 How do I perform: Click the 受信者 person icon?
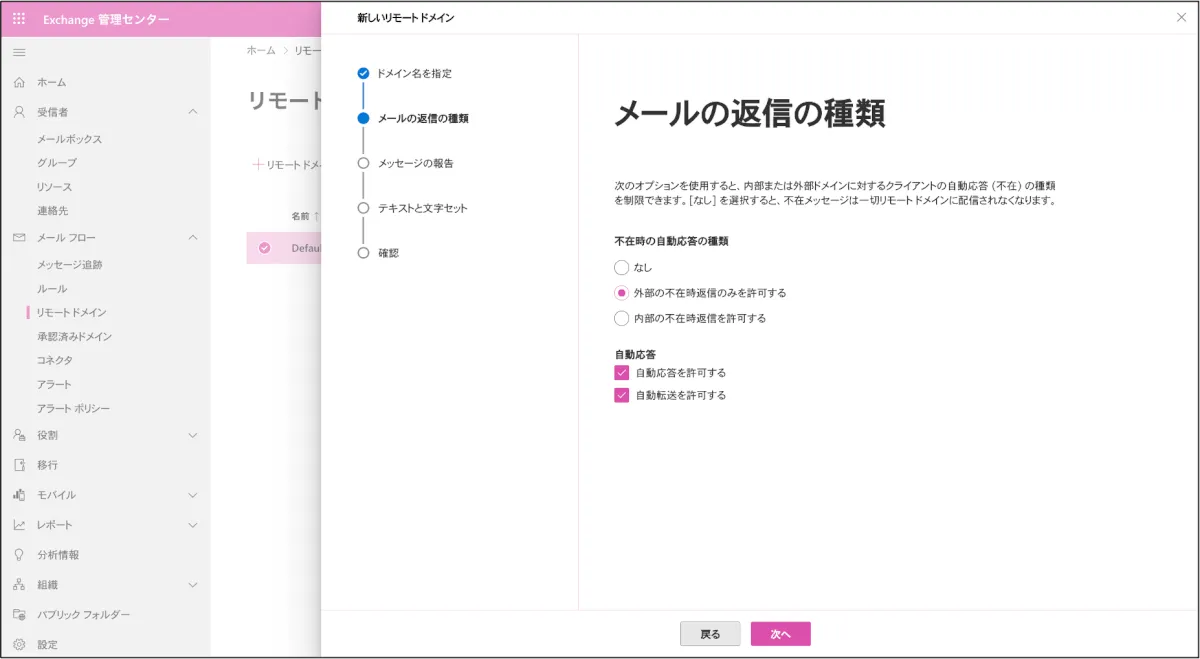tap(19, 112)
